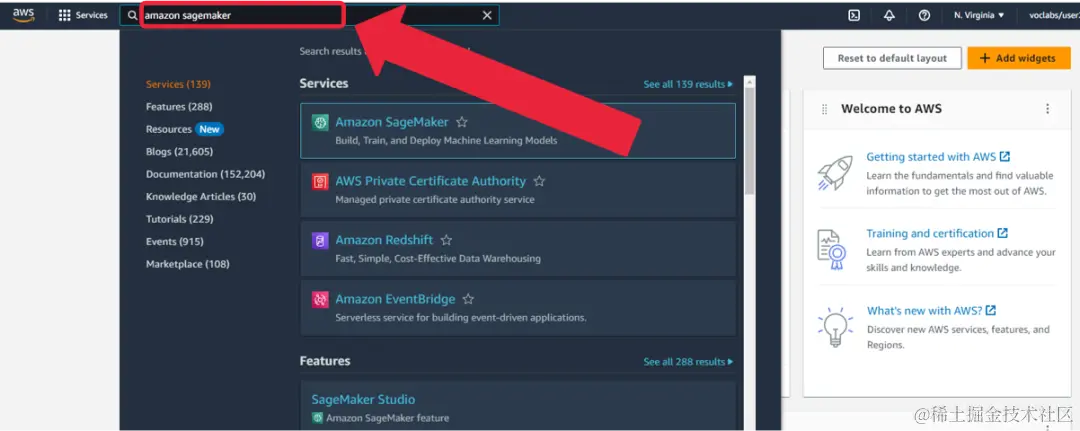Favorite AWS Private Certificate Authority star

tap(539, 181)
